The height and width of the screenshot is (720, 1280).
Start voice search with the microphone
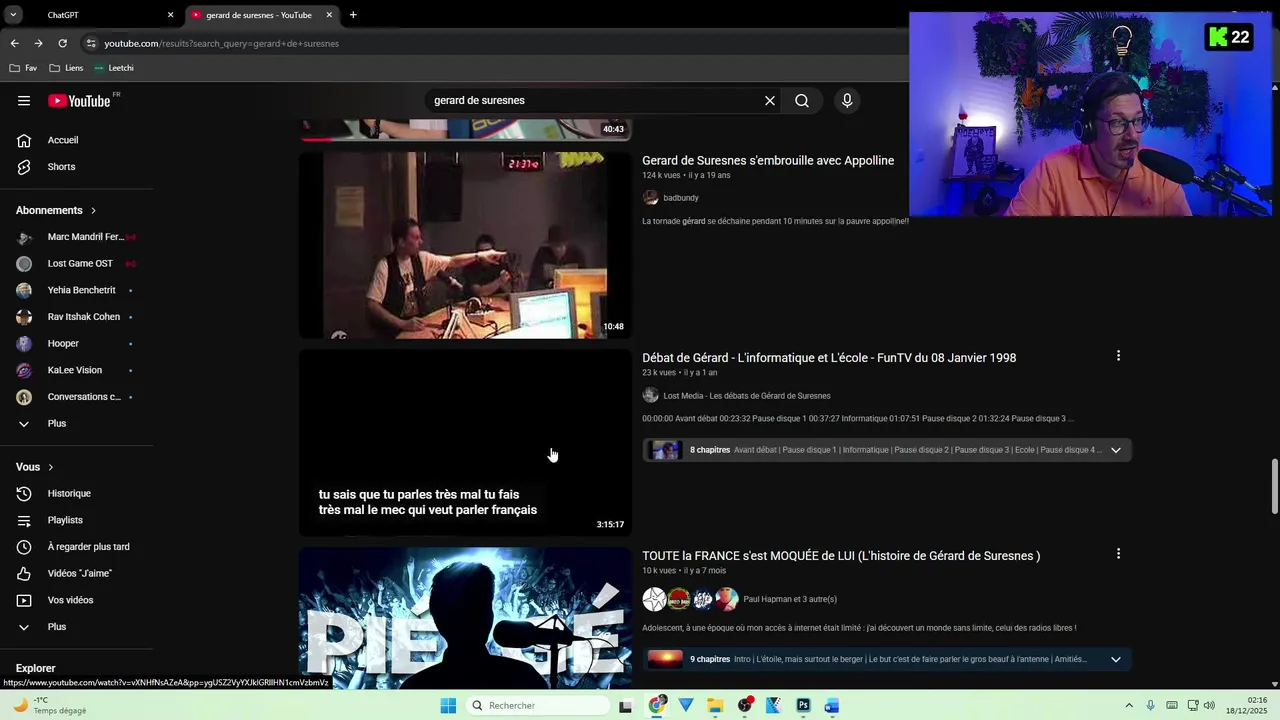tap(847, 100)
